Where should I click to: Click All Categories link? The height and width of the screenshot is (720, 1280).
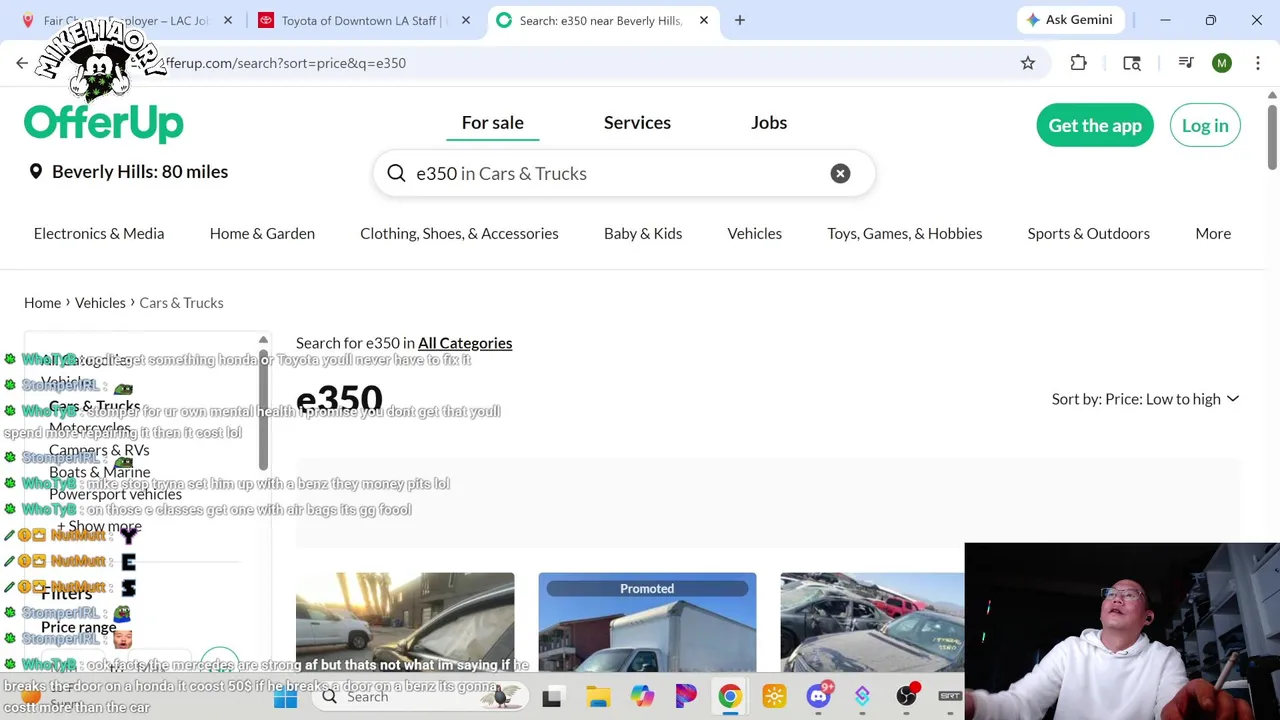coord(465,343)
